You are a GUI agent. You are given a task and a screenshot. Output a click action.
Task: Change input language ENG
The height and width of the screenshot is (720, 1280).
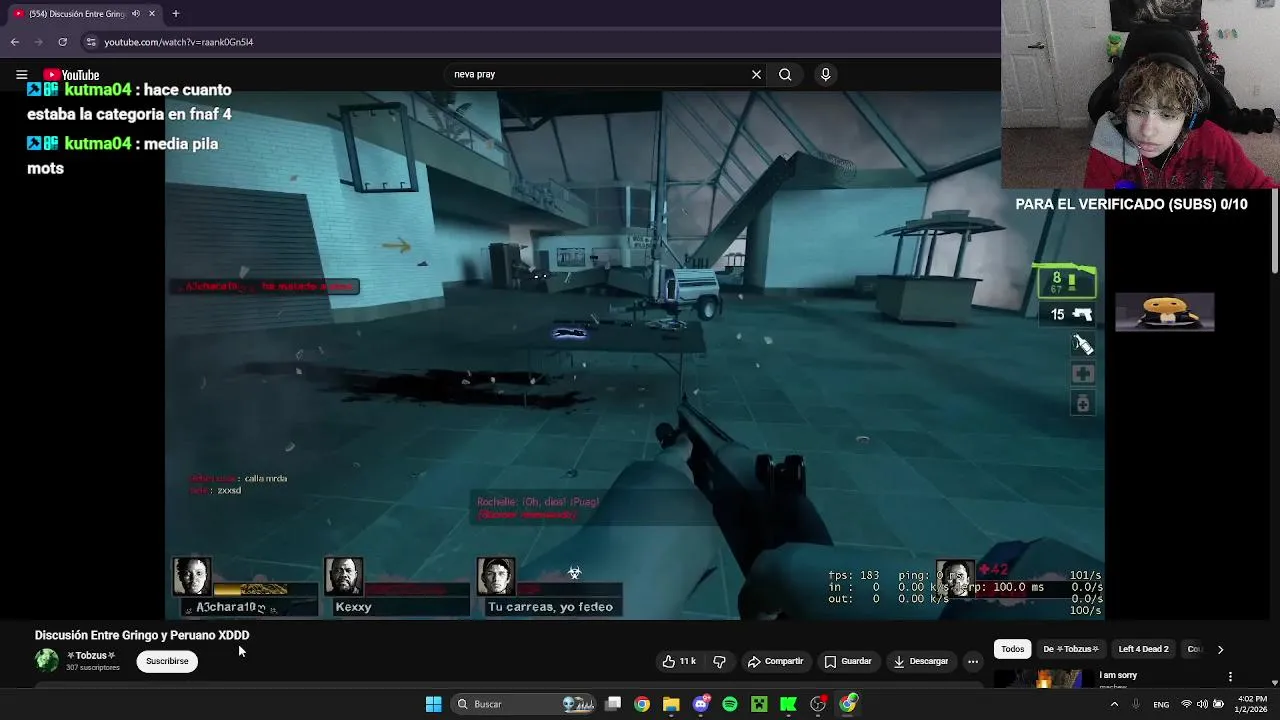coord(1161,704)
